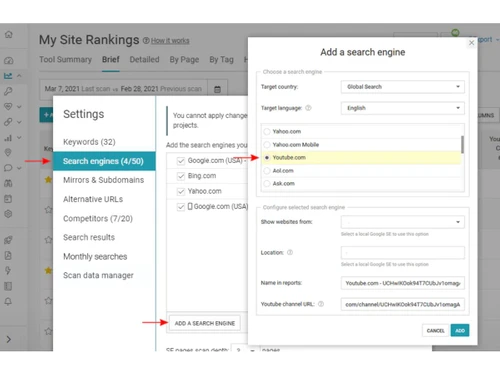Click the ADD A SEARCH ENGINE button
This screenshot has height=375, width=500.
pyautogui.click(x=205, y=323)
